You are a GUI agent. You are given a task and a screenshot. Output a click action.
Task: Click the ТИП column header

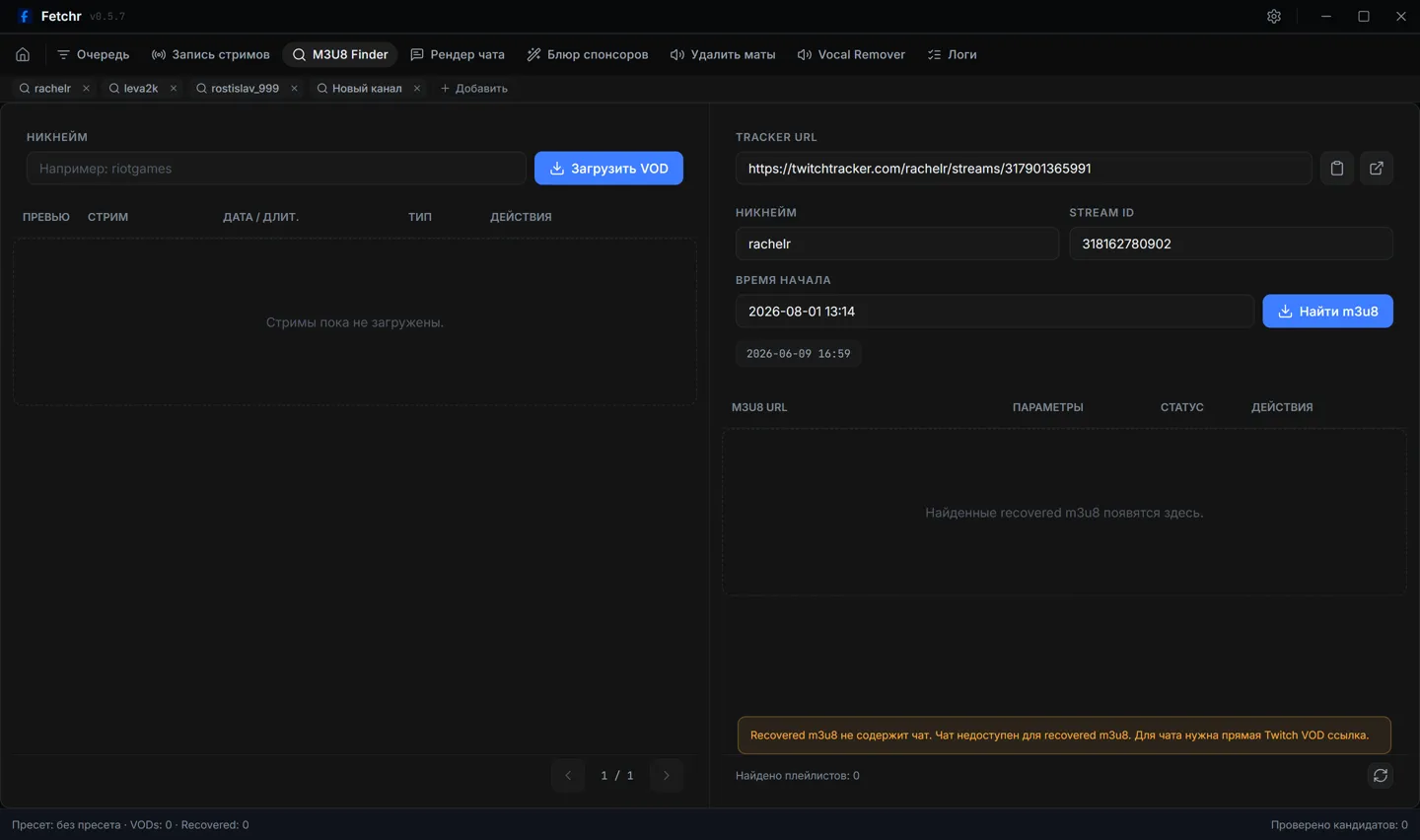tap(420, 217)
